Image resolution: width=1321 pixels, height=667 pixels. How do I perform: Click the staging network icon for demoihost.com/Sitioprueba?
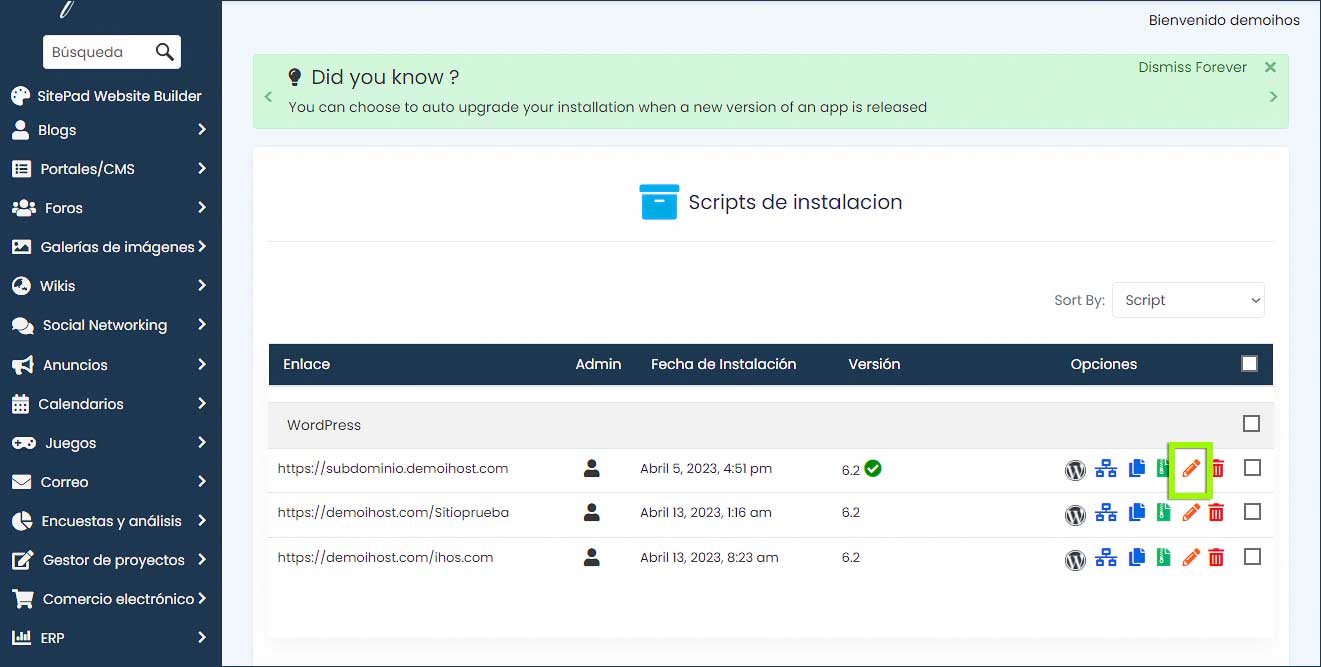point(1105,513)
